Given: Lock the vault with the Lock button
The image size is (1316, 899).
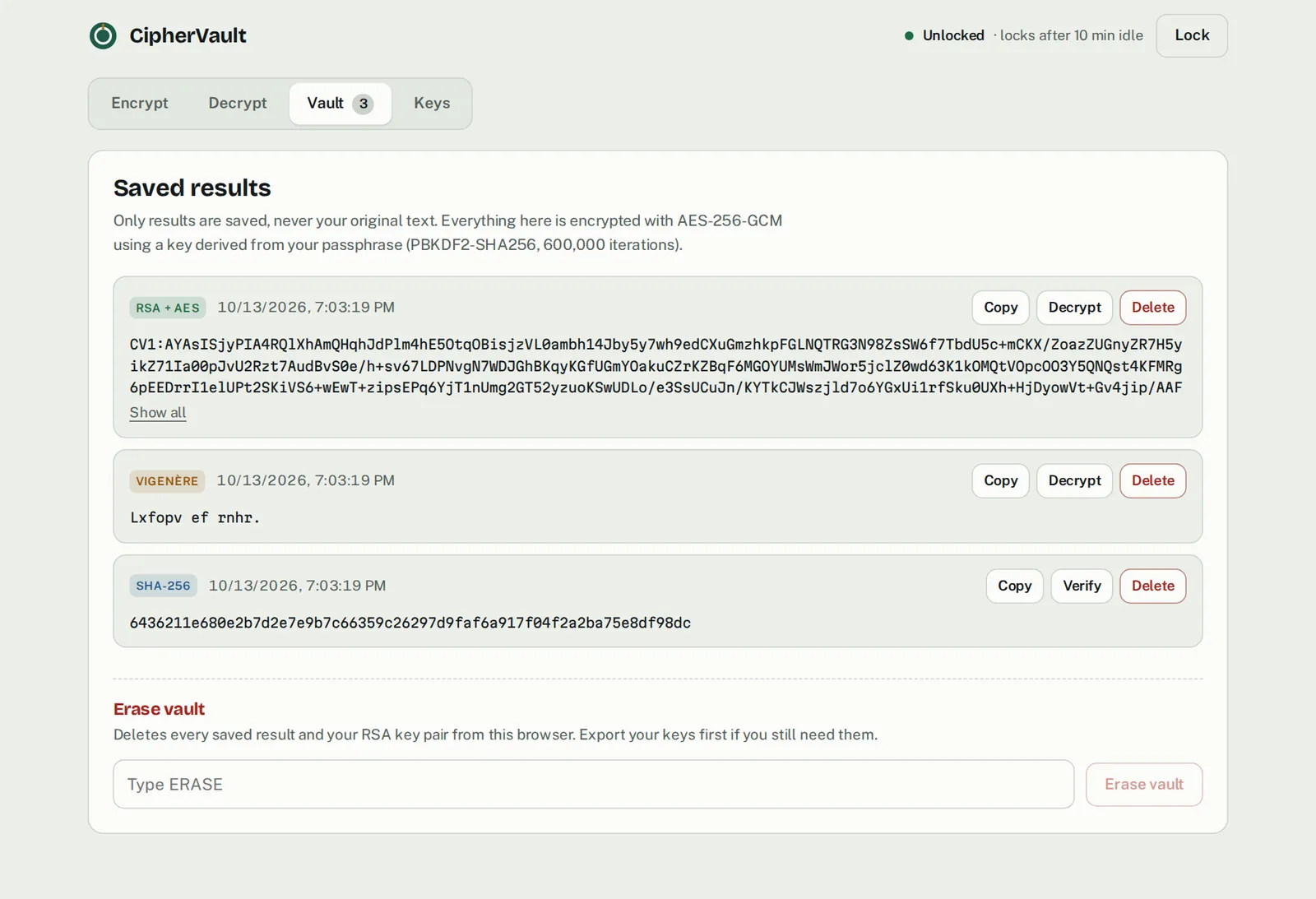Looking at the screenshot, I should tap(1192, 35).
